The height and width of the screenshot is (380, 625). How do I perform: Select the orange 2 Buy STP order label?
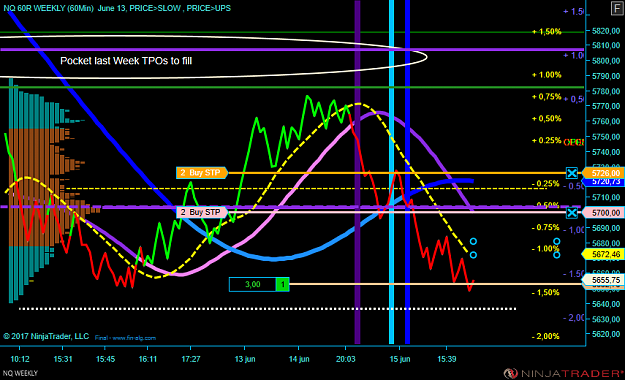click(202, 173)
